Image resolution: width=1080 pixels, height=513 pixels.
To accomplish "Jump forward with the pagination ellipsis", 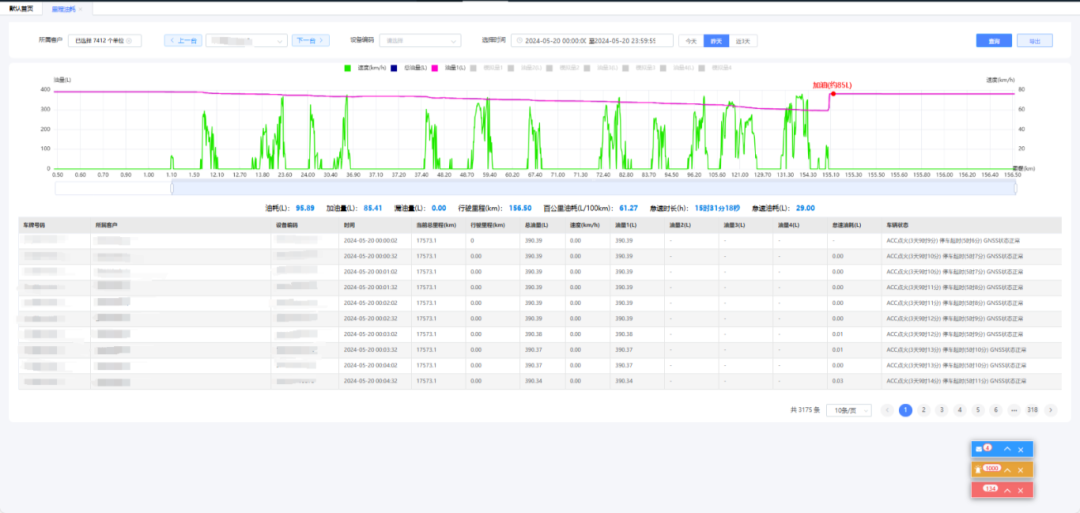I will point(1013,410).
